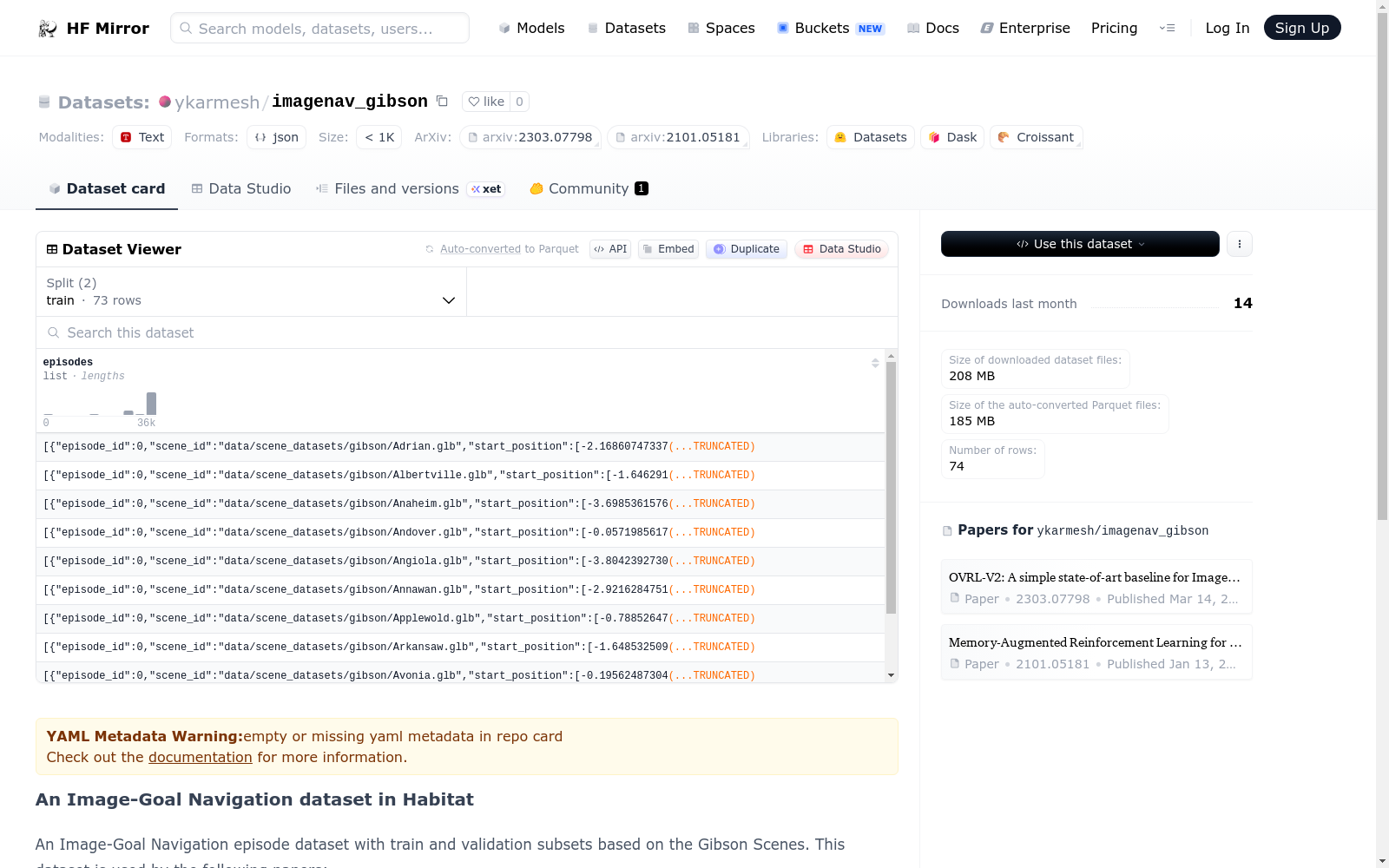Open Data Studio from the viewer header
Viewport: 1389px width, 868px height.
tap(841, 249)
